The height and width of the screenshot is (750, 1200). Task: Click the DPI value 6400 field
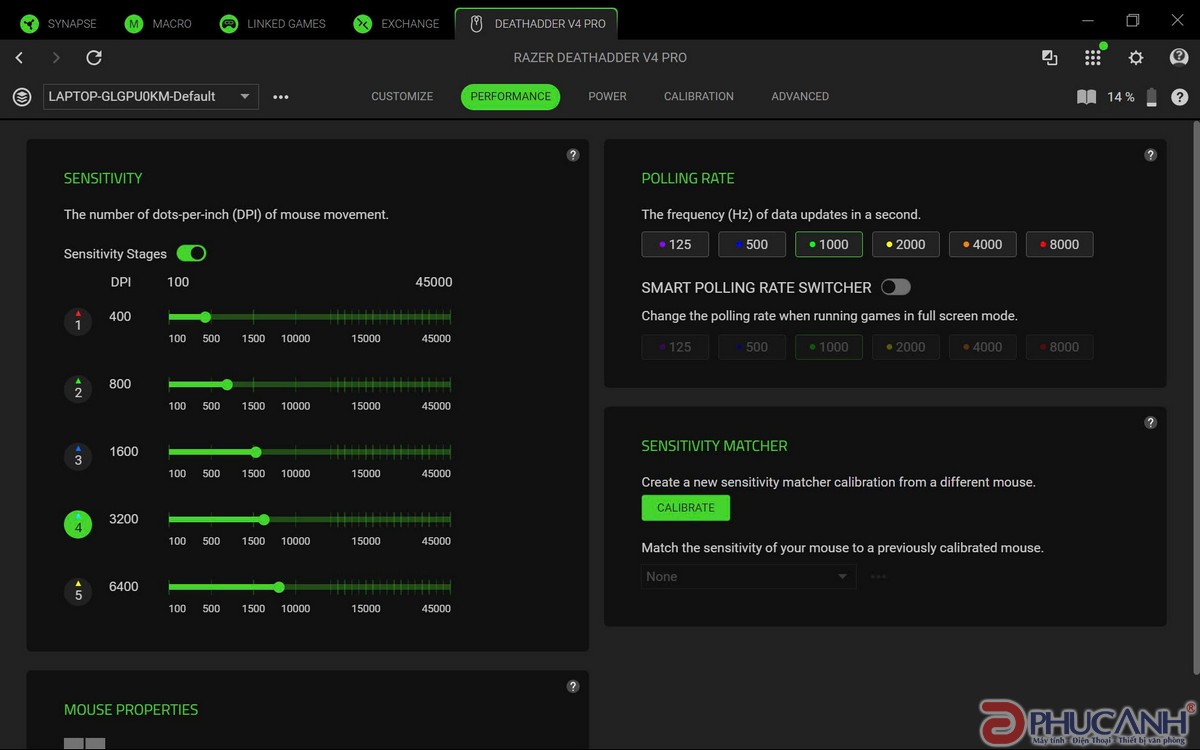click(124, 586)
